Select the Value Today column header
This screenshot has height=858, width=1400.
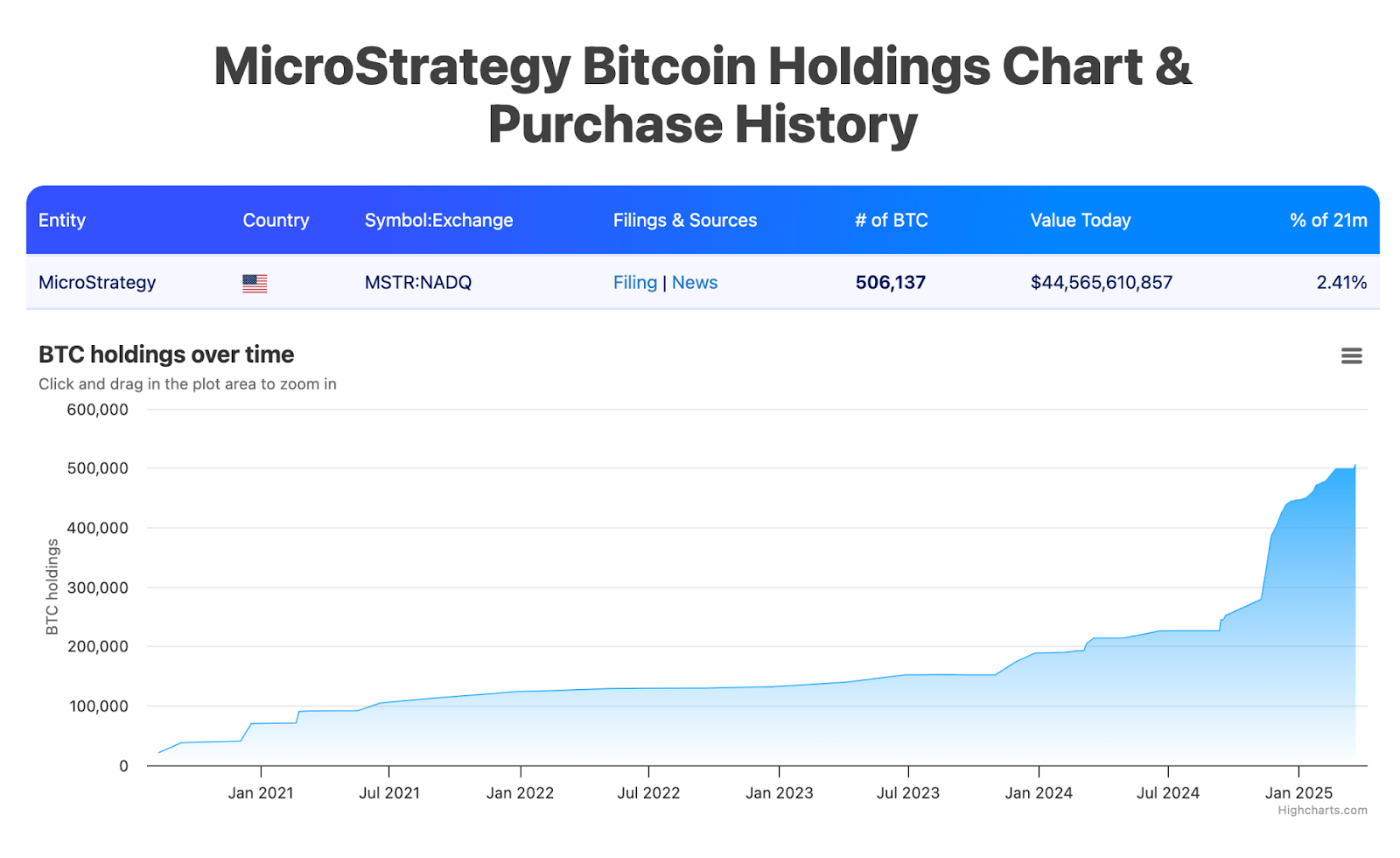tap(1080, 221)
